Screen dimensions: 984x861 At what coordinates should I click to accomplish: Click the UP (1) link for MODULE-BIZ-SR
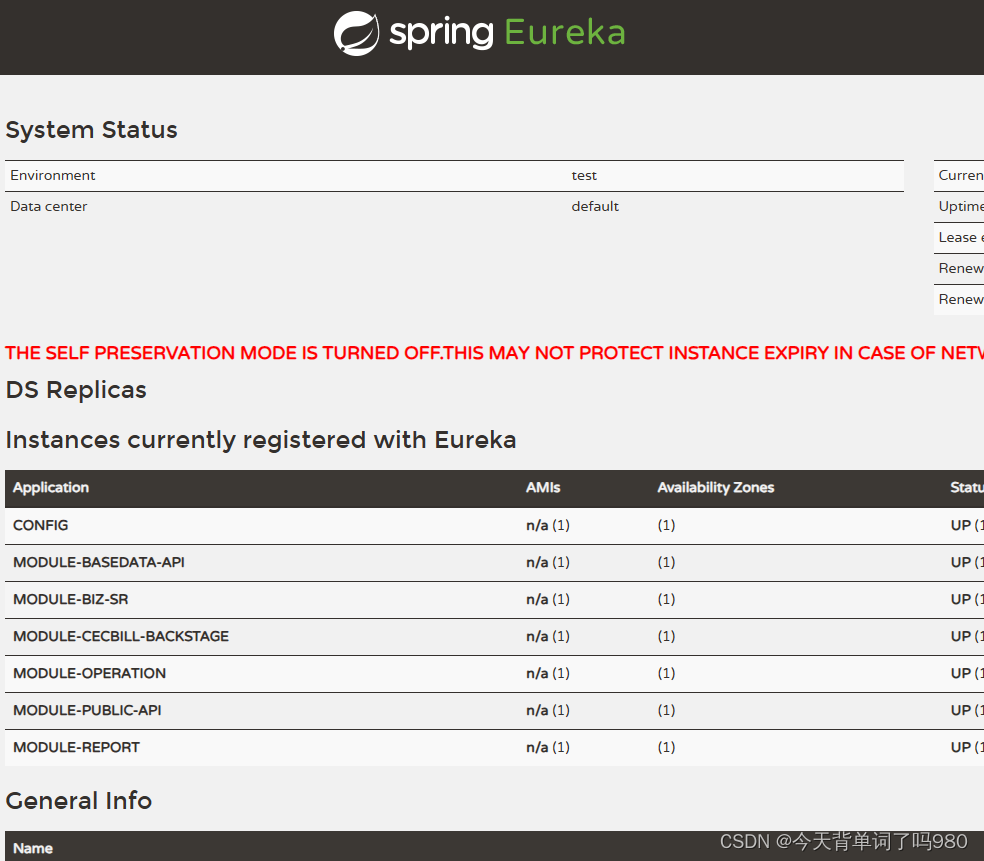964,599
